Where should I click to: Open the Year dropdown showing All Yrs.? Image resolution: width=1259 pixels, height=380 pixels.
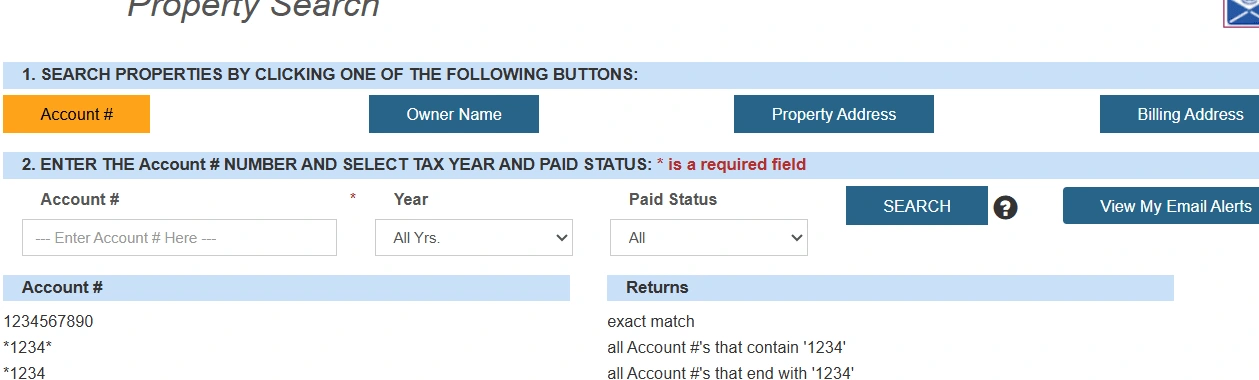pyautogui.click(x=474, y=238)
